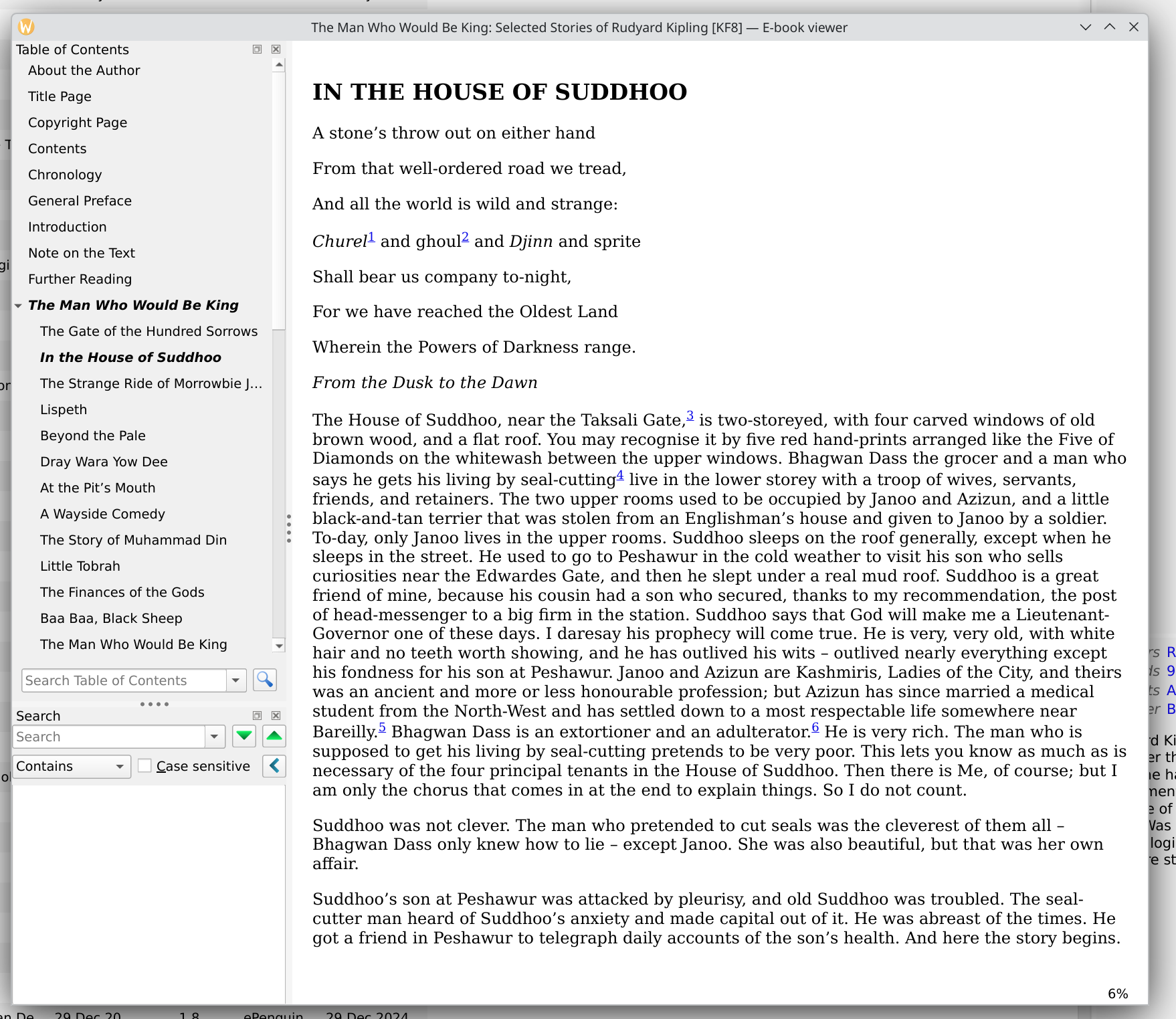The image size is (1176, 1019).
Task: Open footnote 4 after seal-cutting
Action: (620, 475)
